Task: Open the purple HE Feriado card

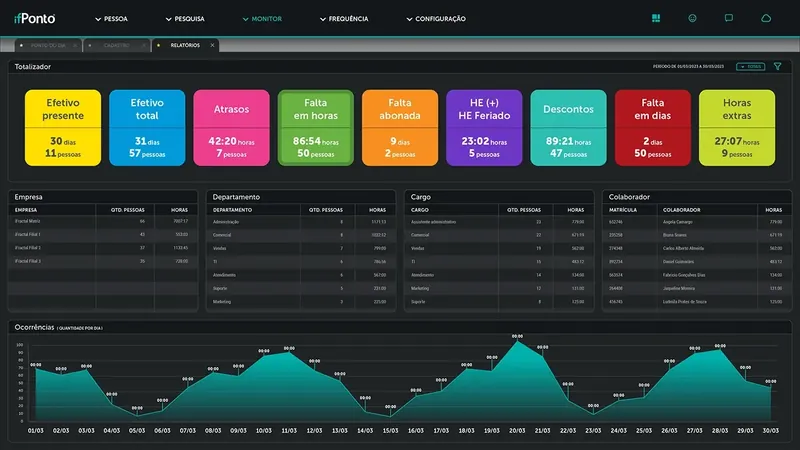Action: click(x=484, y=128)
